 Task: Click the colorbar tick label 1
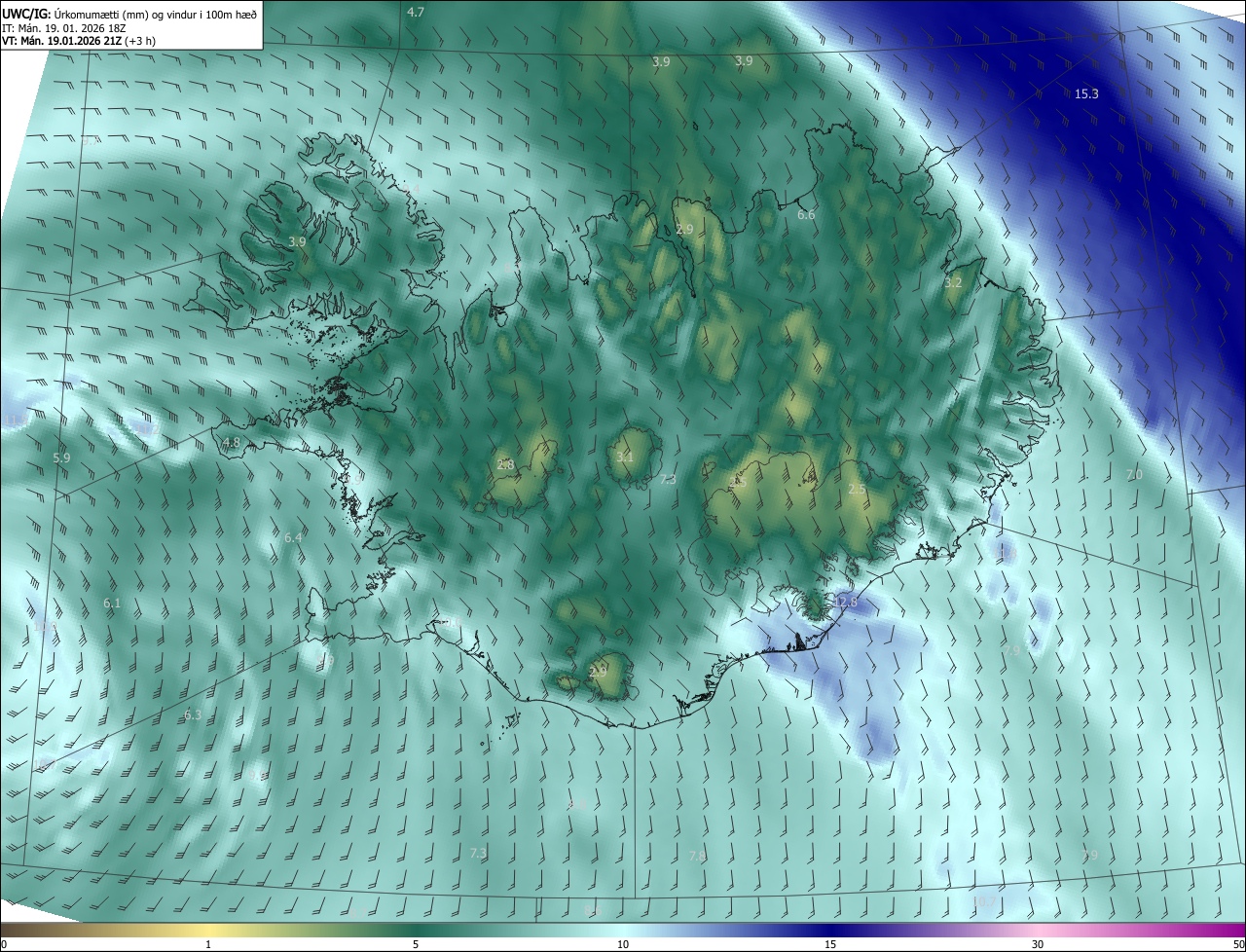(208, 944)
